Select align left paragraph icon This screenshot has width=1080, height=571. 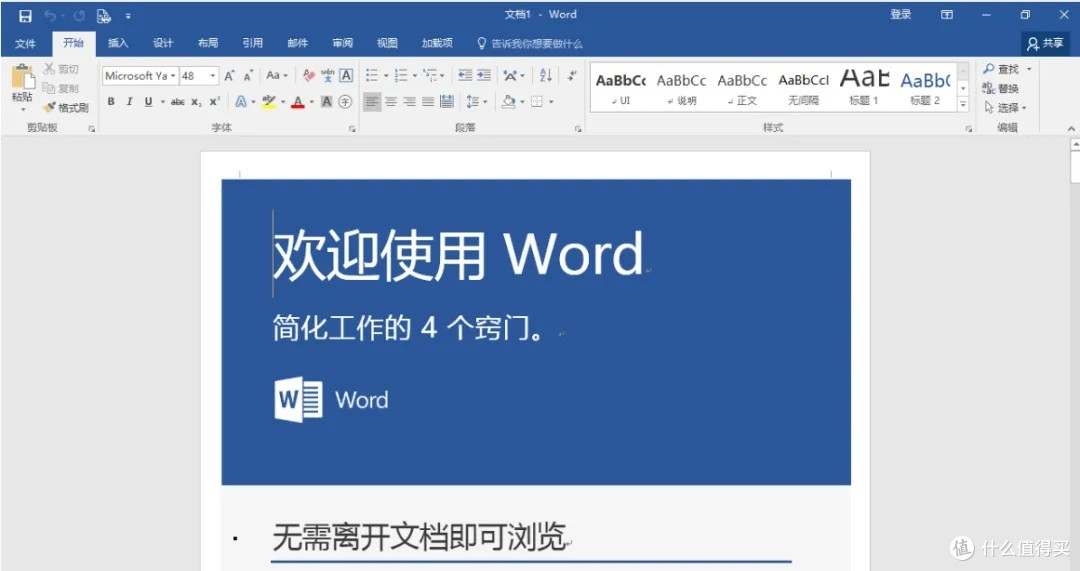[372, 102]
